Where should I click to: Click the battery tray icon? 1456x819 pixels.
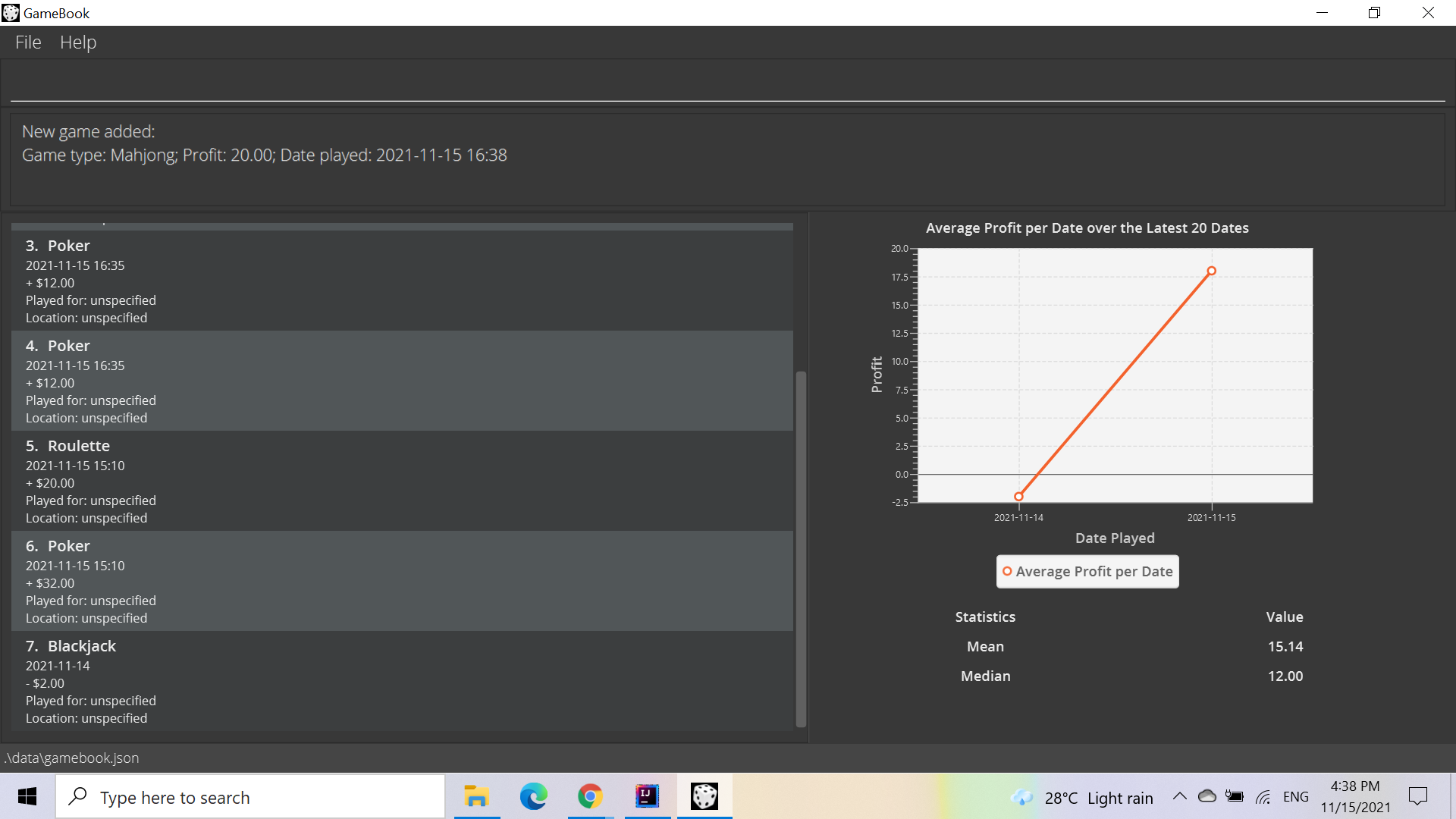coord(1235,796)
